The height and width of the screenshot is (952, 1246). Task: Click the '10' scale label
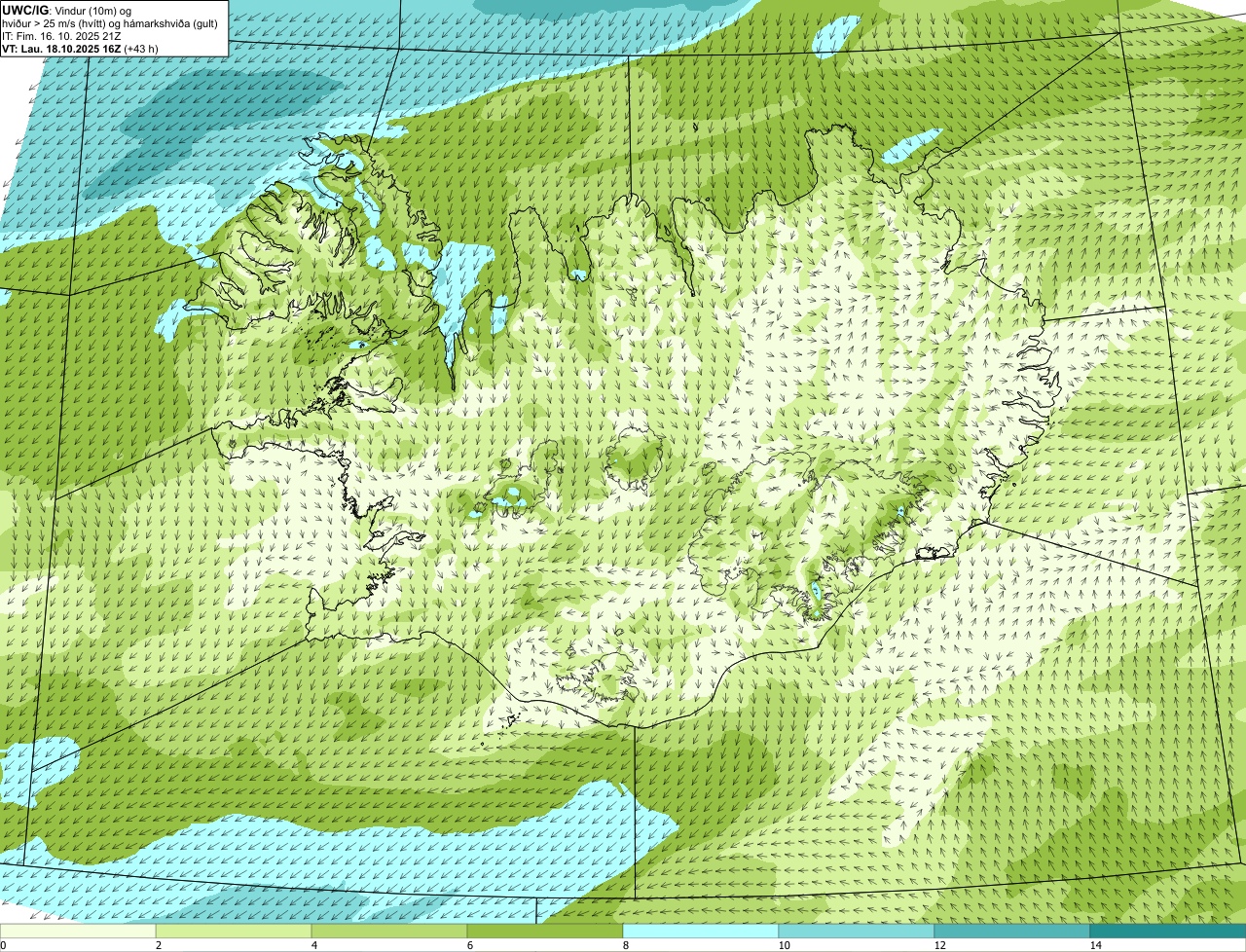pyautogui.click(x=784, y=945)
